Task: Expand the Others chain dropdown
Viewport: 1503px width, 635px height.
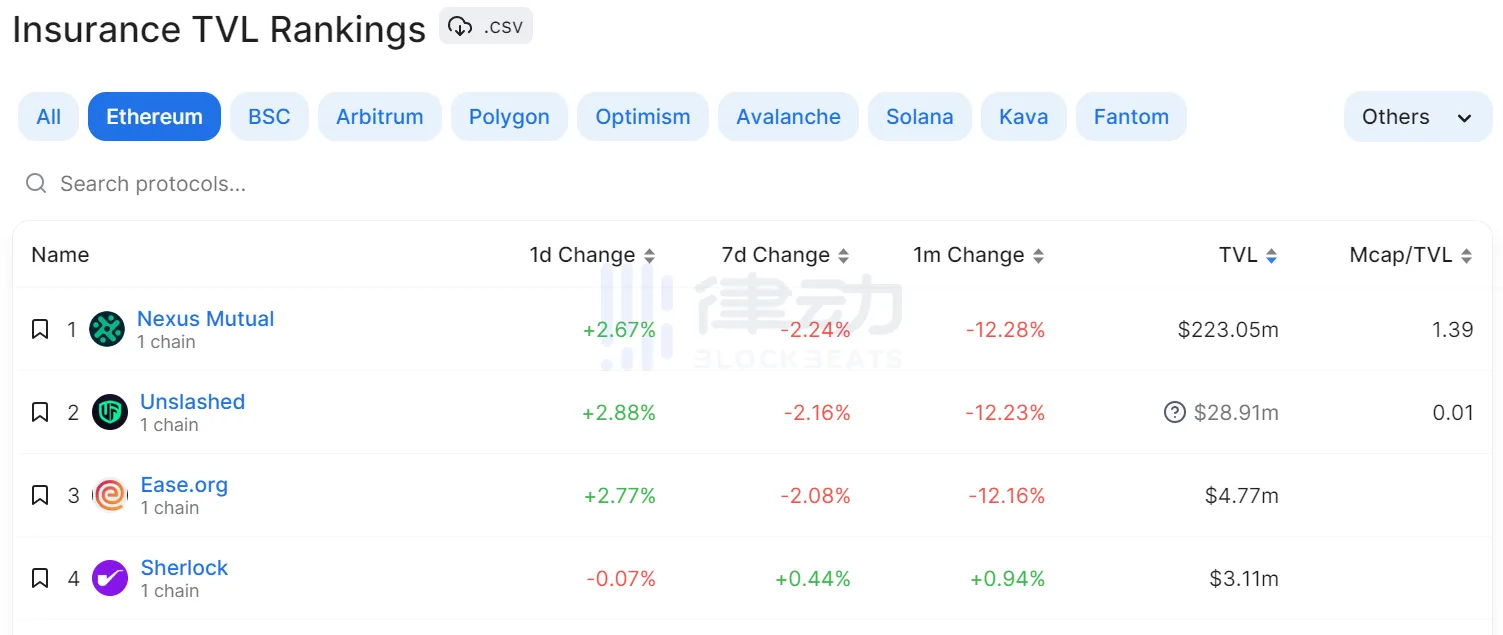Action: tap(1417, 117)
